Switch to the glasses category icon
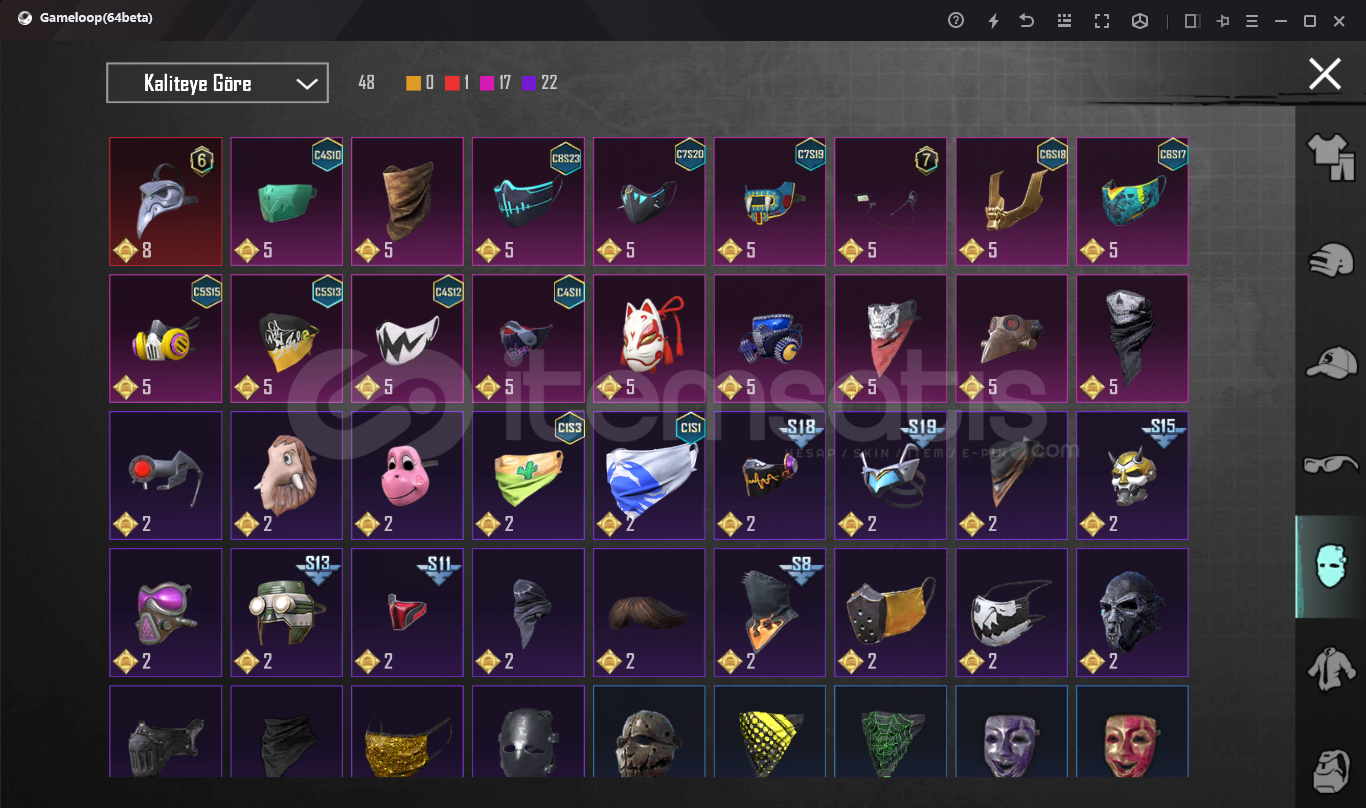This screenshot has height=808, width=1366. (1331, 464)
